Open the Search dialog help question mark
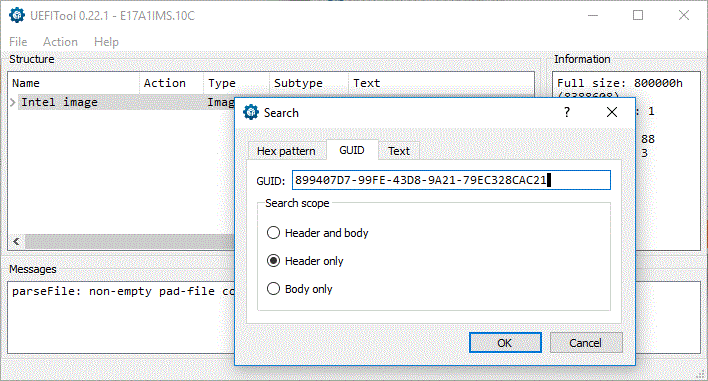708x381 pixels. (x=567, y=112)
